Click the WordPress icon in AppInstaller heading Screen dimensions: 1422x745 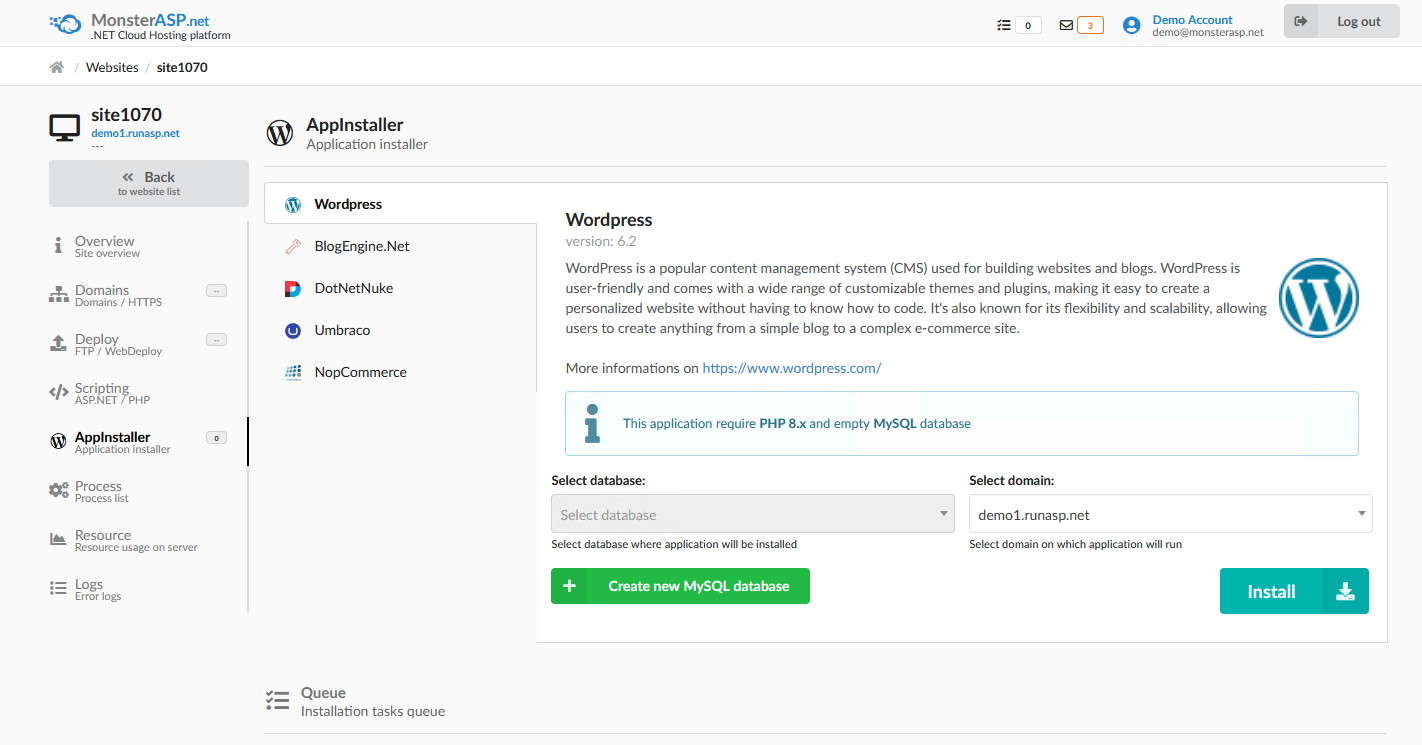coord(279,133)
